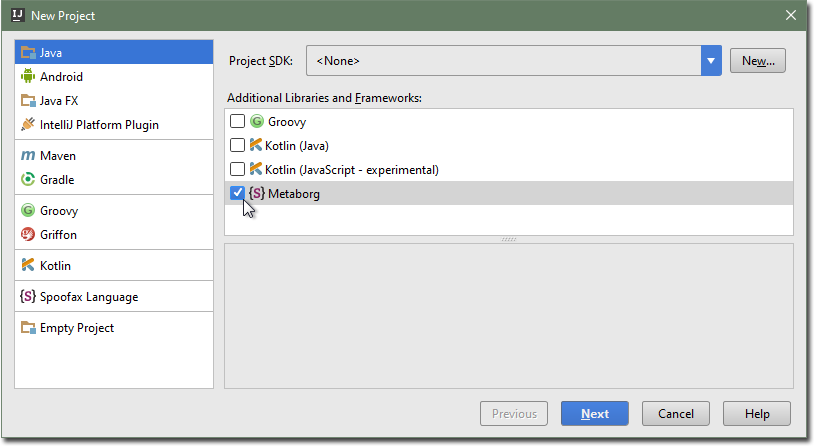The height and width of the screenshot is (446, 814).
Task: Choose the Griffon red icon
Action: (28, 234)
